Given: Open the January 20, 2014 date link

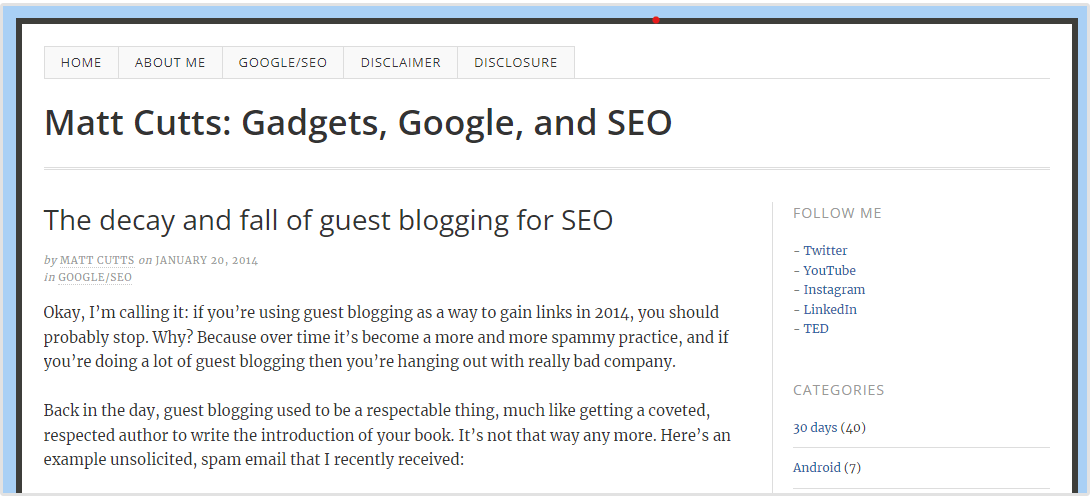Looking at the screenshot, I should click(206, 260).
